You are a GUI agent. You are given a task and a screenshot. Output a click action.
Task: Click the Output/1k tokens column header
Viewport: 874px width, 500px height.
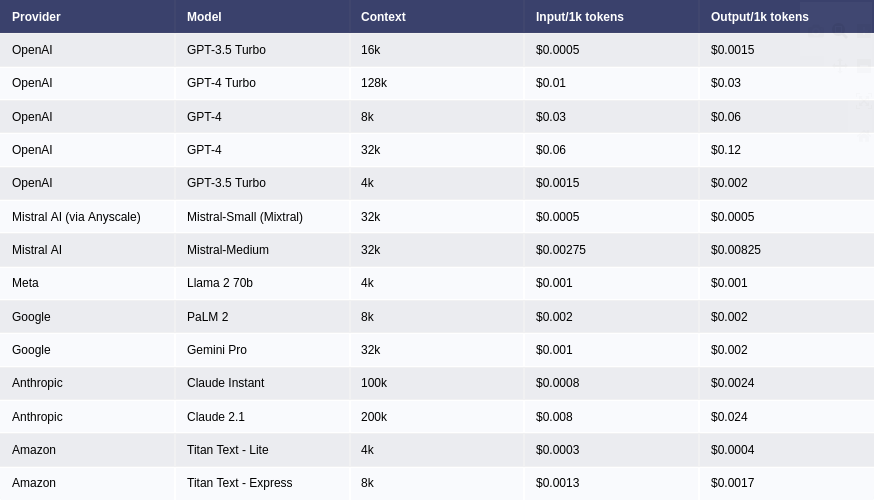759,17
